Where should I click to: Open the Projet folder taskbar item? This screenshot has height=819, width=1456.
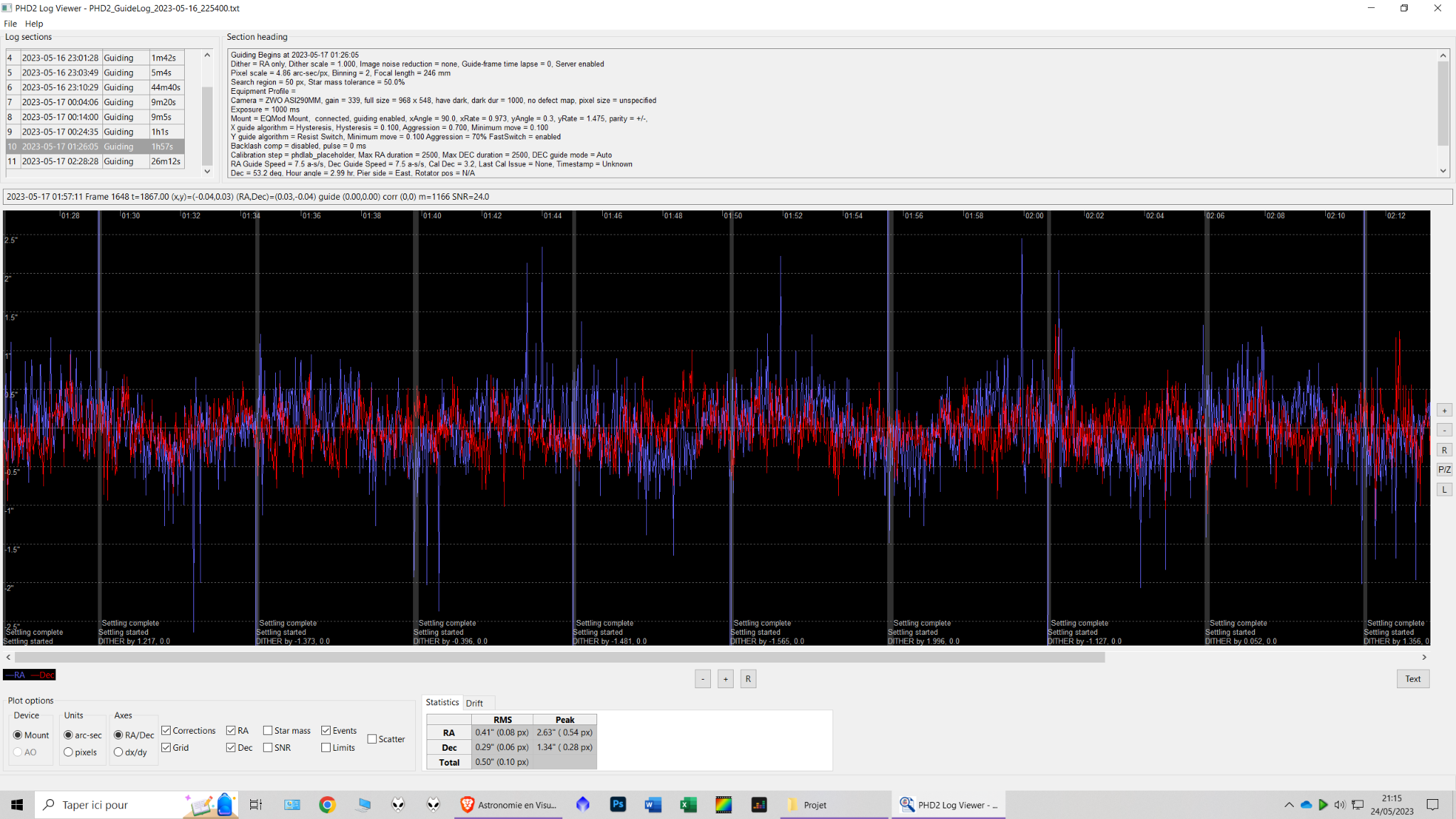(x=834, y=805)
